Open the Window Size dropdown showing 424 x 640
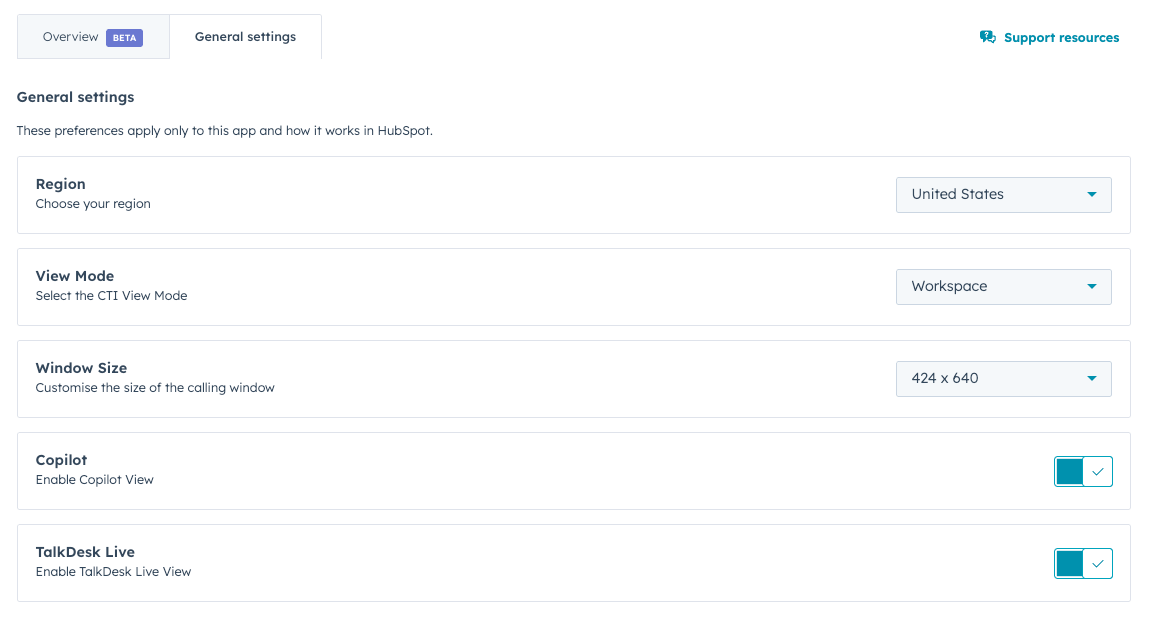Viewport: 1154px width, 626px height. tap(1003, 378)
